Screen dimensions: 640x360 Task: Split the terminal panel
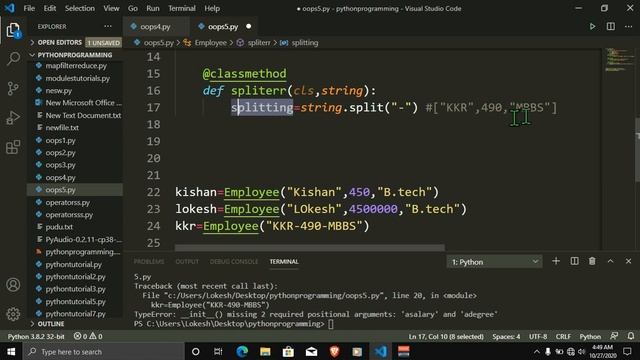pyautogui.click(x=574, y=261)
